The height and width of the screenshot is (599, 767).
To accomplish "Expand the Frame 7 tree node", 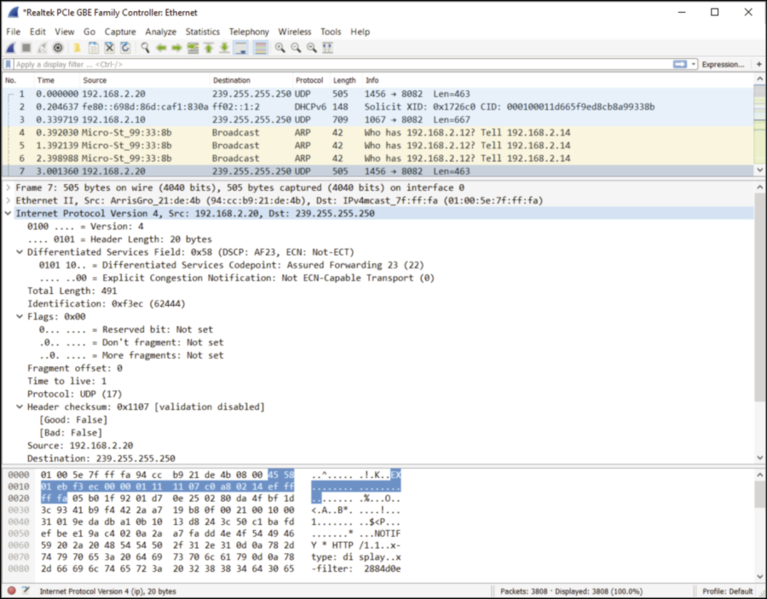I will [x=8, y=188].
